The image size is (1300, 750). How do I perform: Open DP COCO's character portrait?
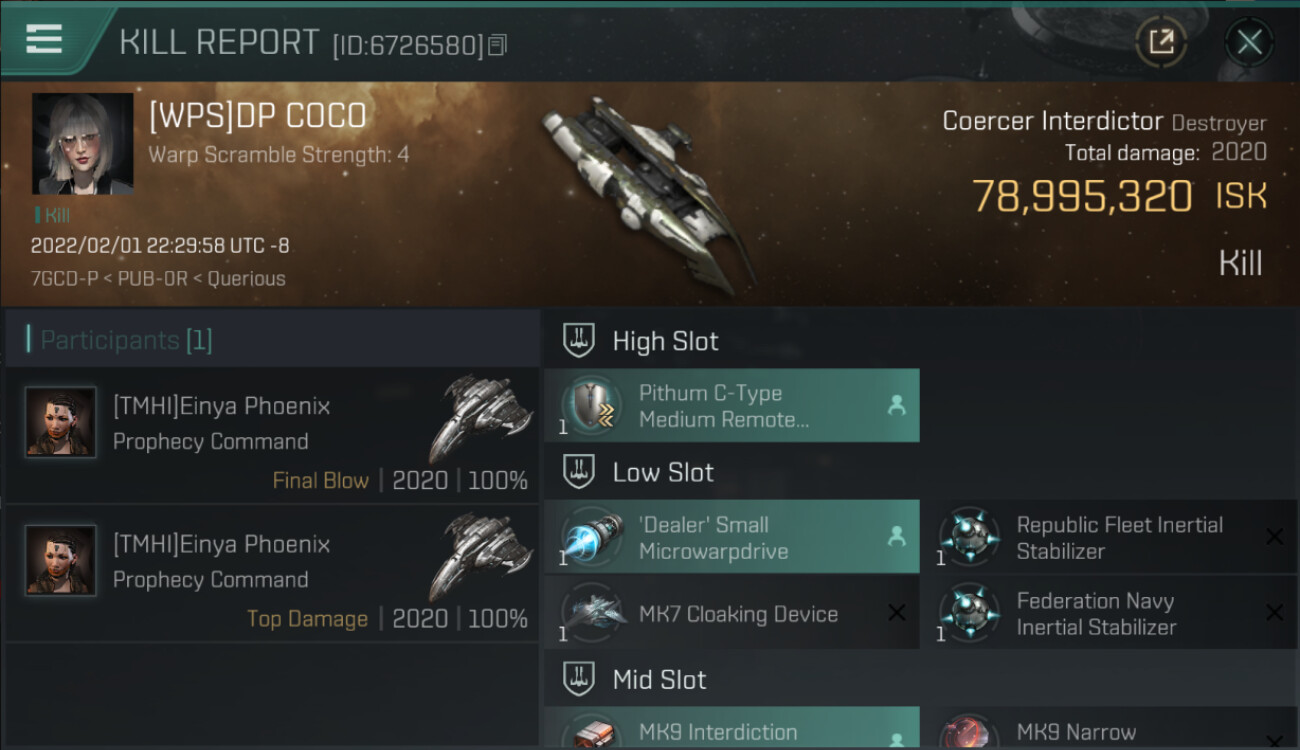pyautogui.click(x=83, y=144)
